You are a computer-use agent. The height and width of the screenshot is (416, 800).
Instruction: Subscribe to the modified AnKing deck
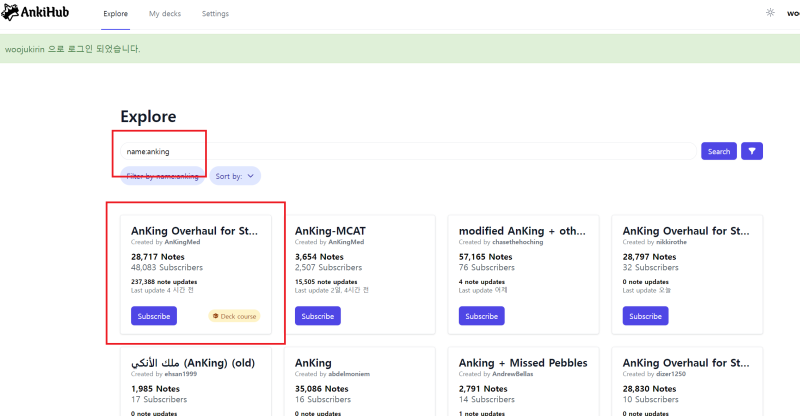click(482, 316)
